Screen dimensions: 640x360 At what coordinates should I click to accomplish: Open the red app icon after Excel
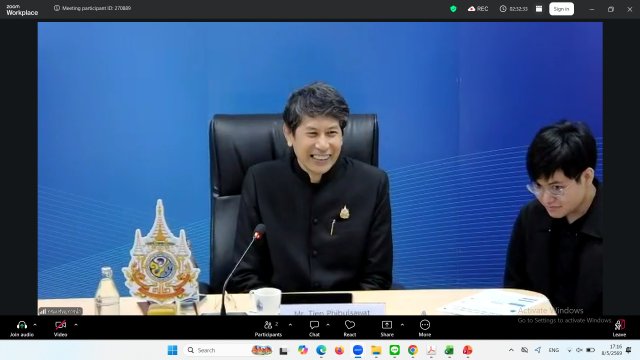tap(467, 350)
